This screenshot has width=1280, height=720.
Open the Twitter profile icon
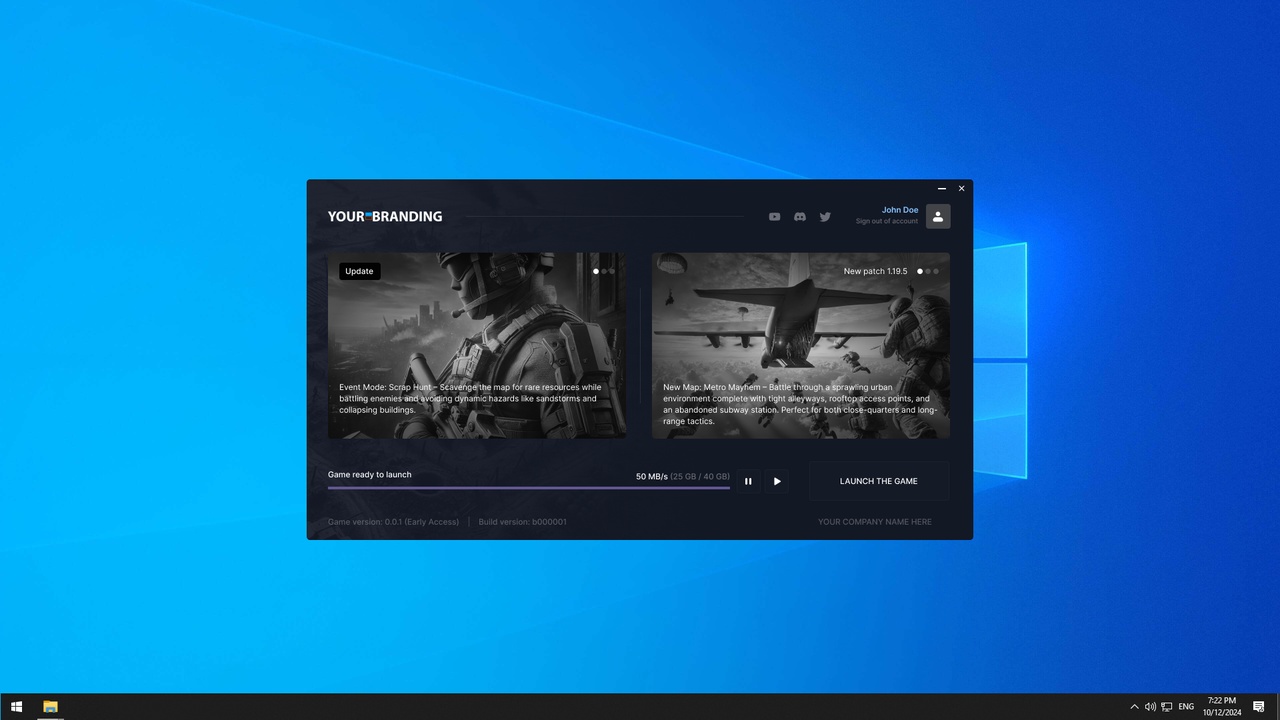tap(825, 216)
